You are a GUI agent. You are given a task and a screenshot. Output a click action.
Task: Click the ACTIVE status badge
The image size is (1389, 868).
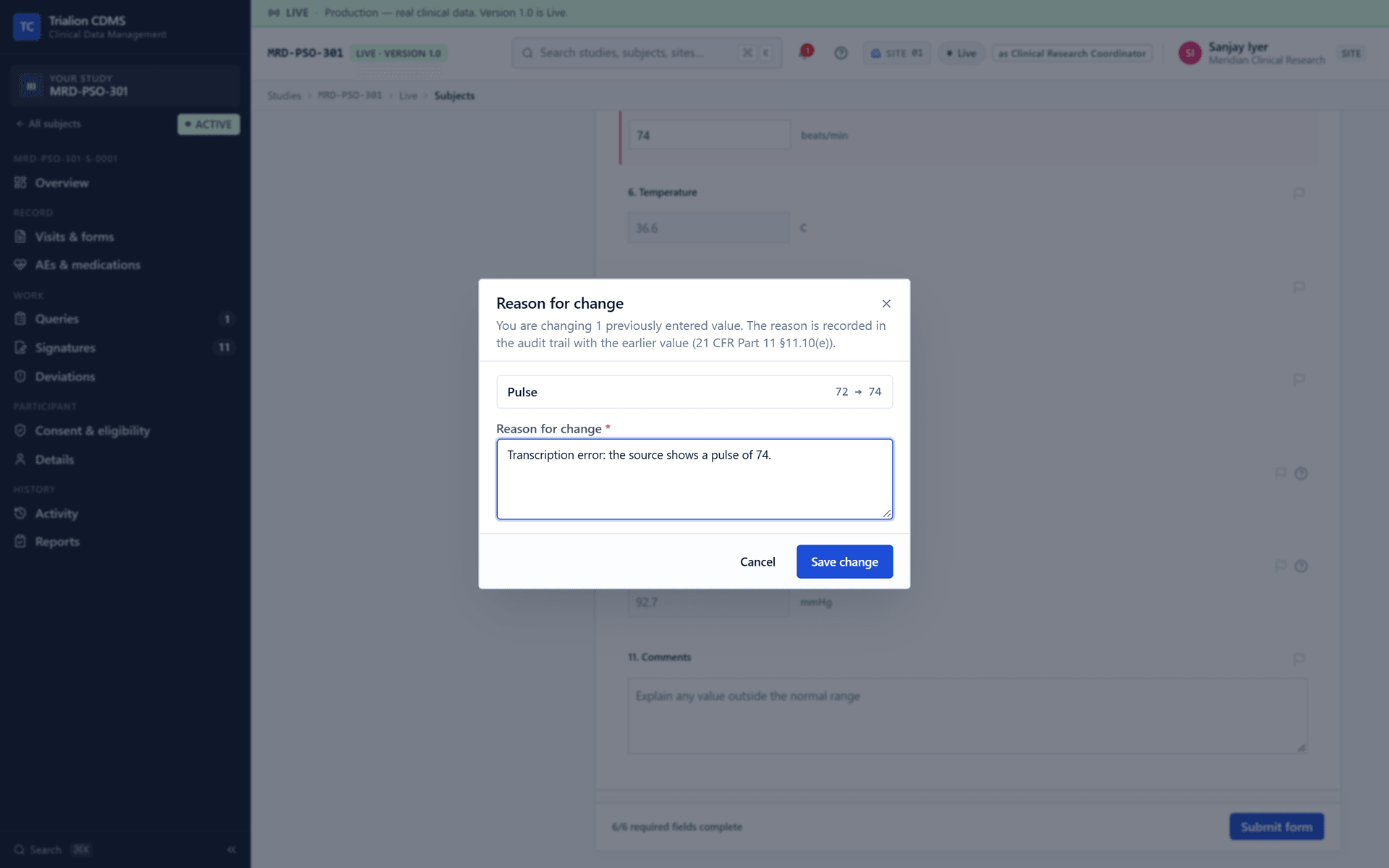(x=208, y=124)
